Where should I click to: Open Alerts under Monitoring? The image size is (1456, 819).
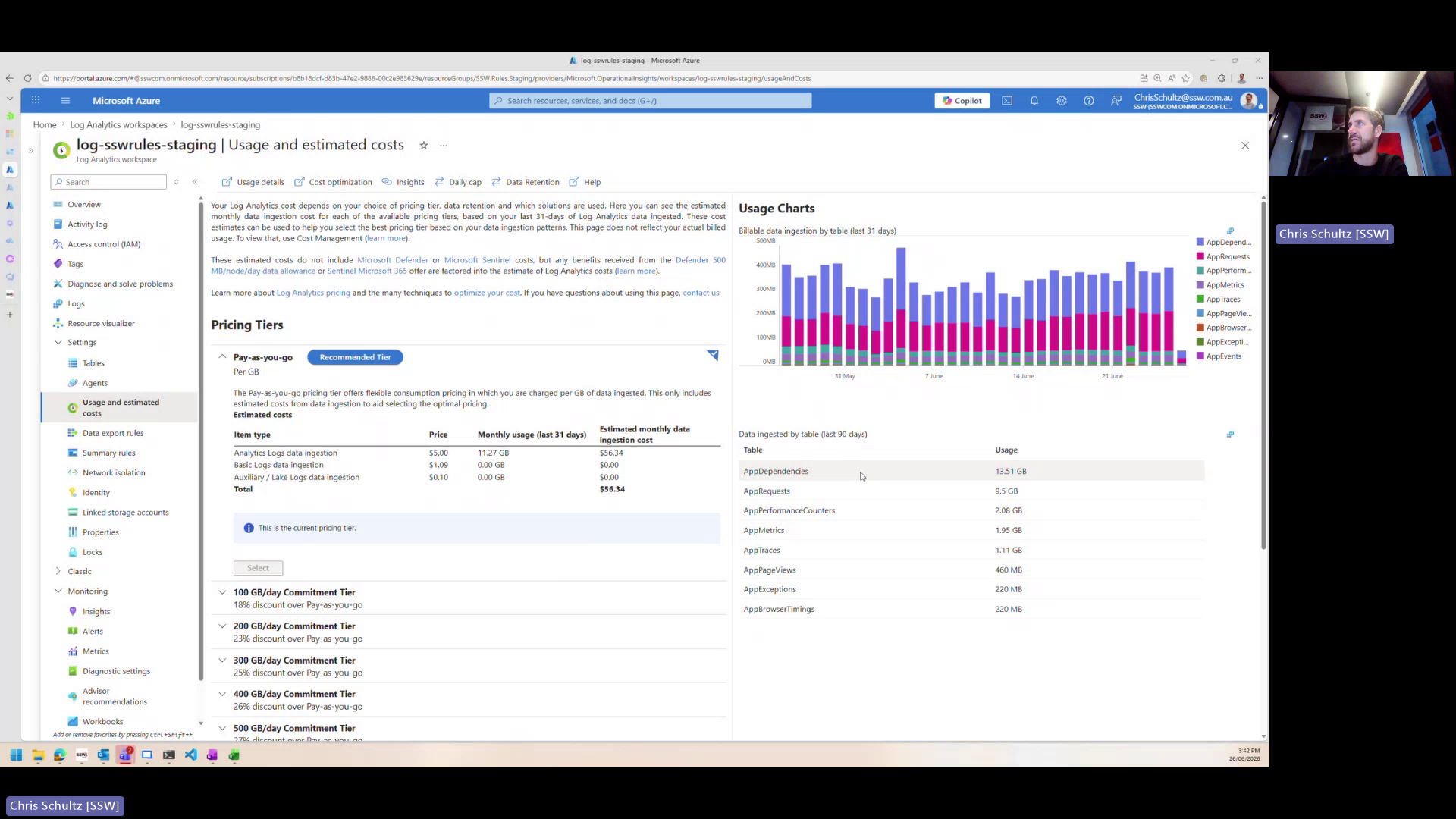pyautogui.click(x=93, y=631)
